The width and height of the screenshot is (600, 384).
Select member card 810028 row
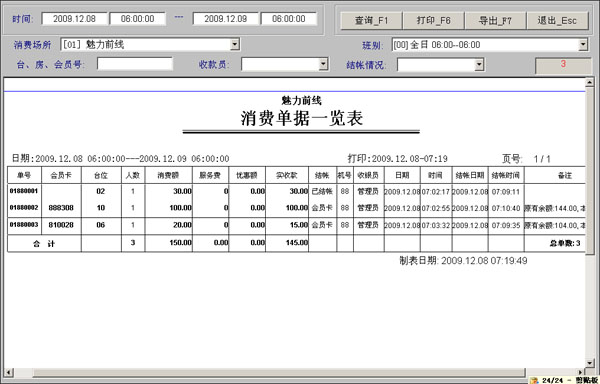click(297, 225)
